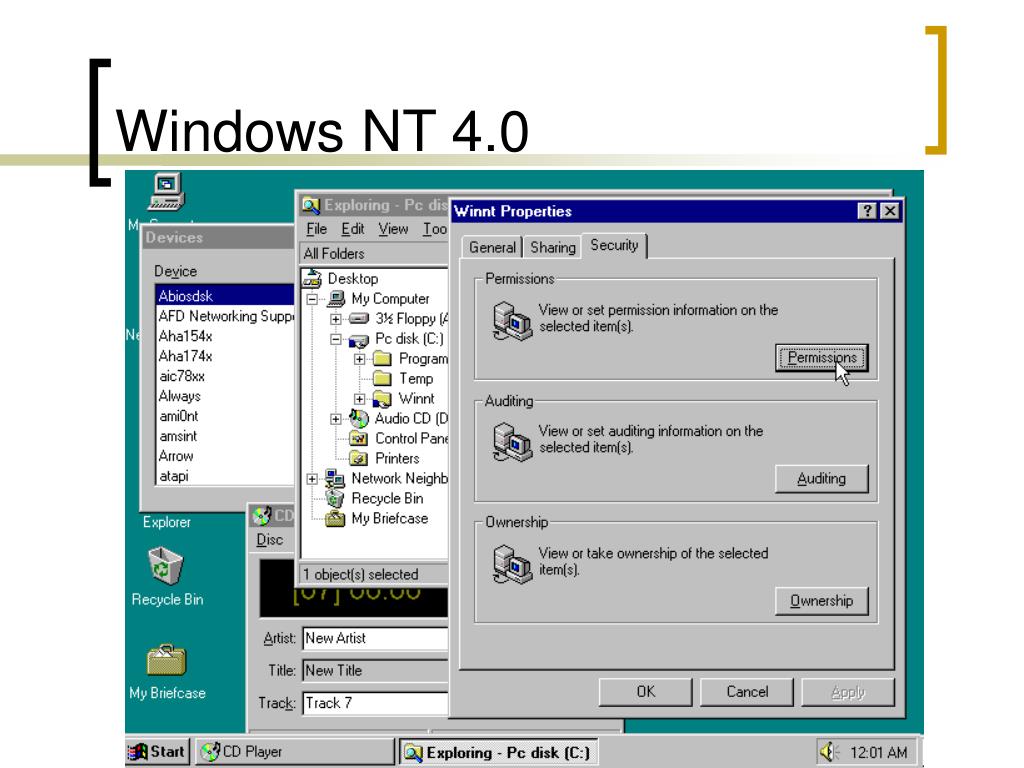This screenshot has width=1024, height=768.
Task: Select the Temp folder icon
Action: coord(382,379)
